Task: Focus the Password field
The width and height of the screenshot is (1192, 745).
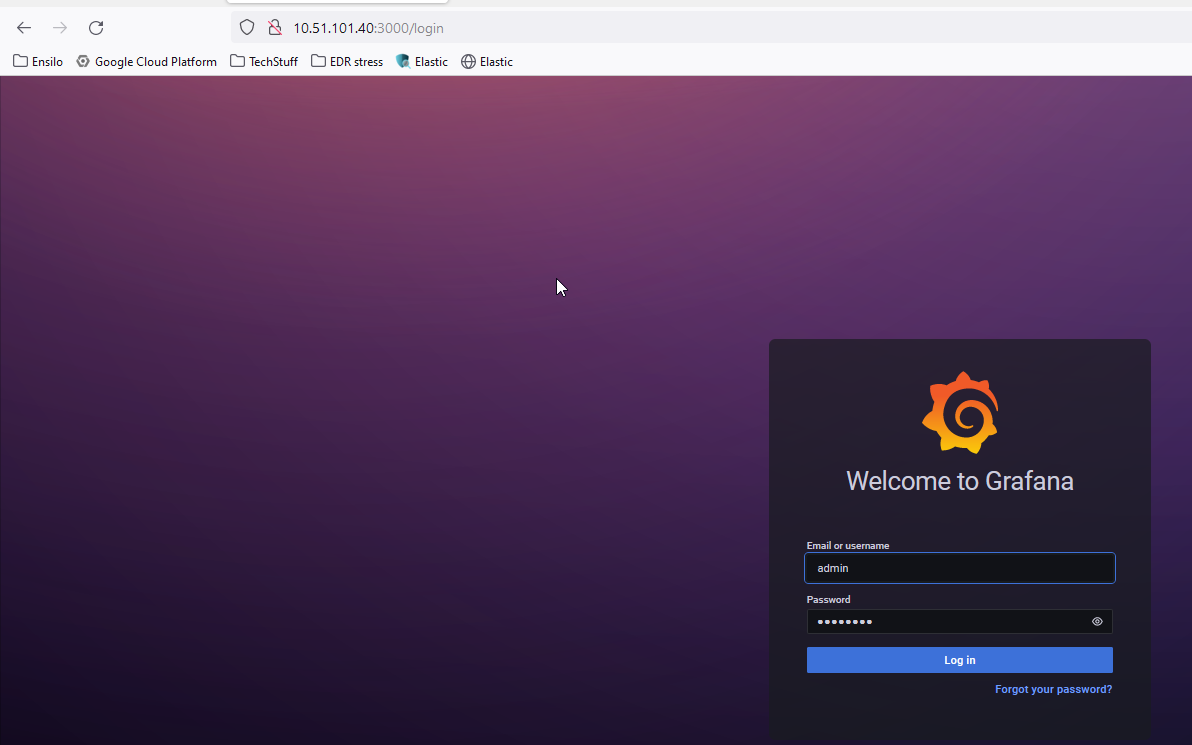Action: [959, 622]
